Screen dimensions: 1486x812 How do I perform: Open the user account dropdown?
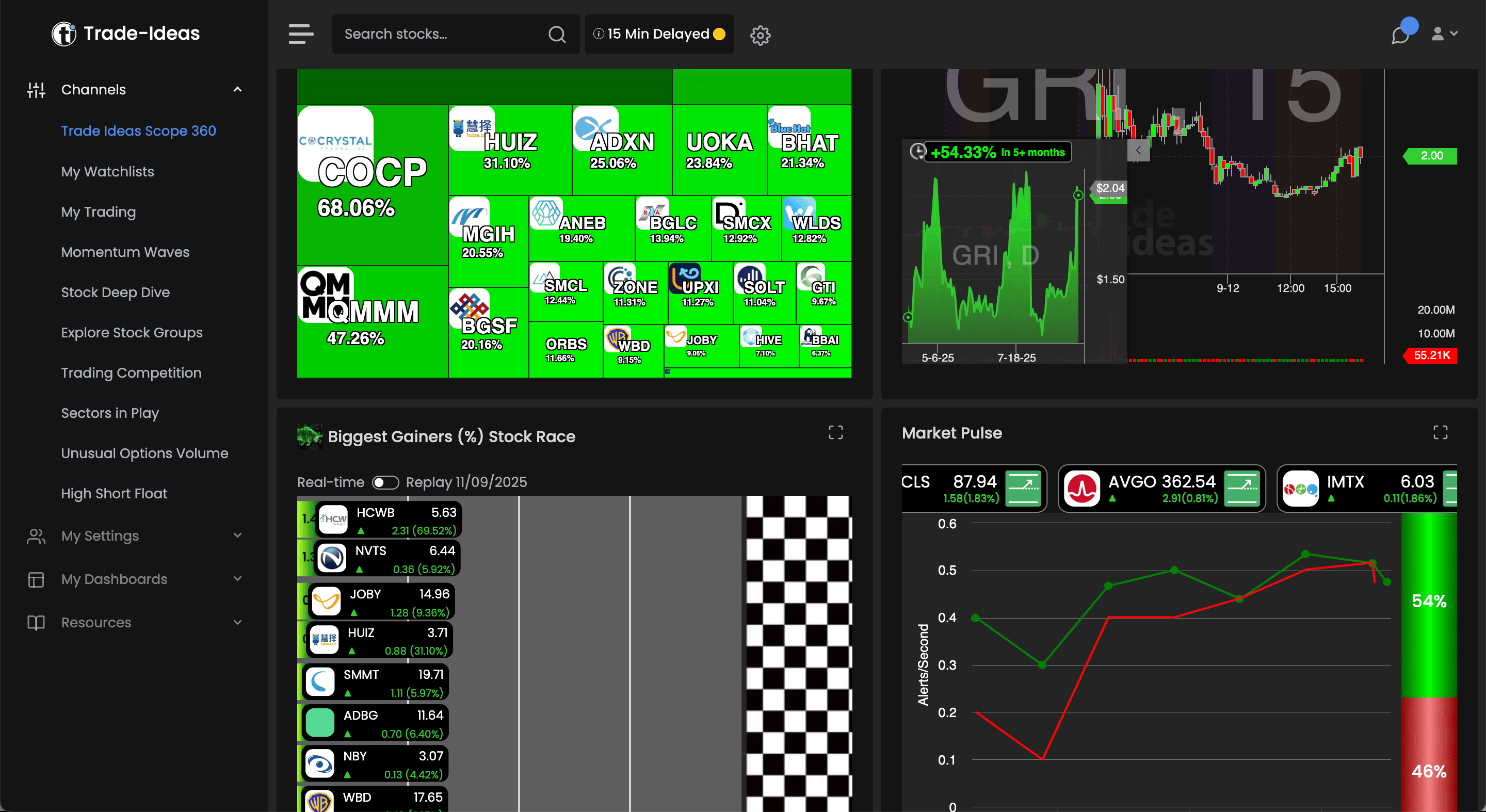click(x=1444, y=34)
